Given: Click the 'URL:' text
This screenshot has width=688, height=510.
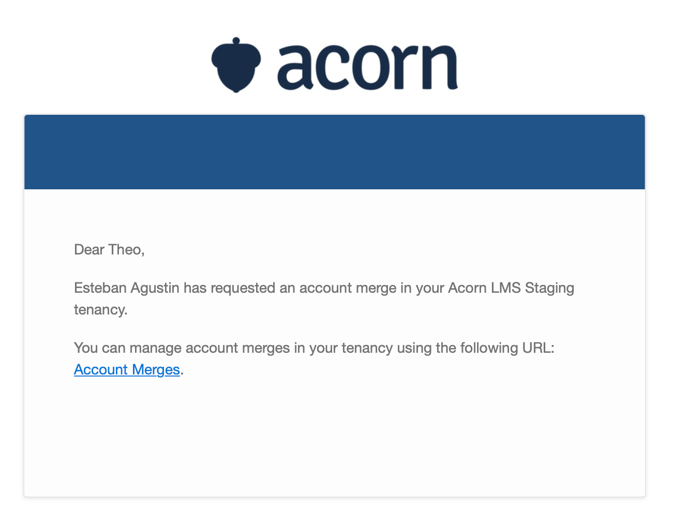Looking at the screenshot, I should [538, 348].
